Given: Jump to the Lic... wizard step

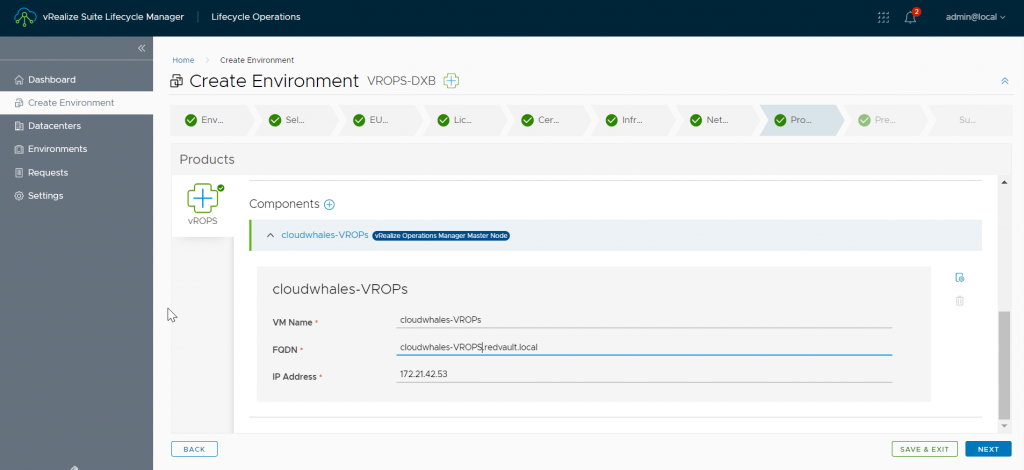Looking at the screenshot, I should pyautogui.click(x=464, y=120).
